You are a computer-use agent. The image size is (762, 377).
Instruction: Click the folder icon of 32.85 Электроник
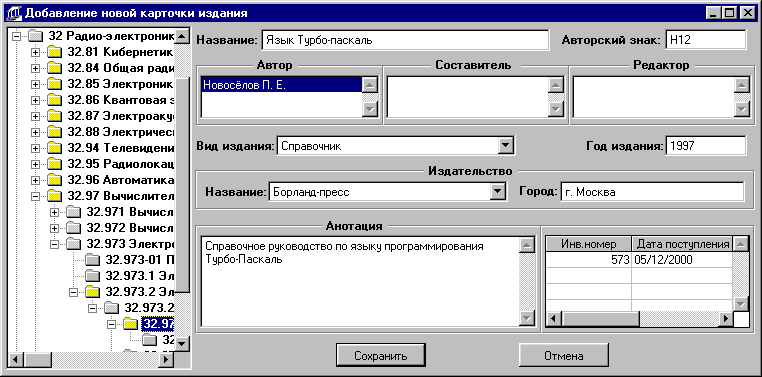click(54, 84)
